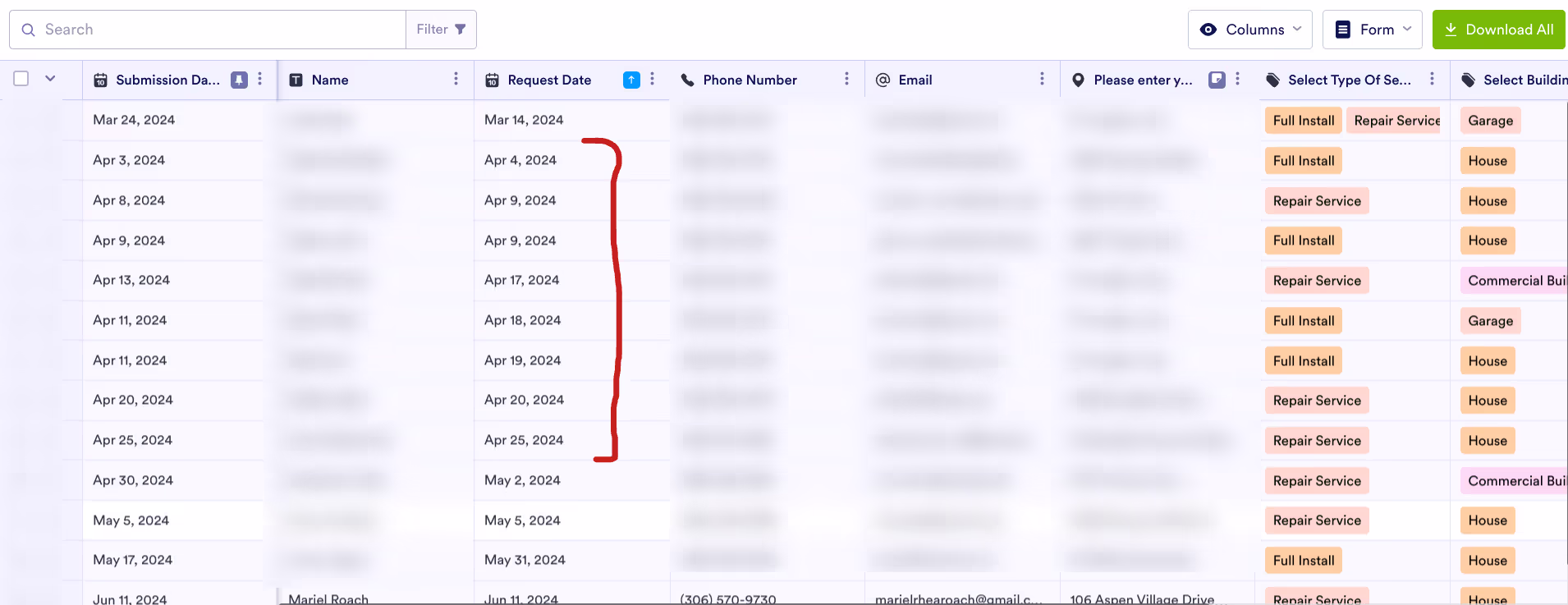The image size is (1568, 605).
Task: Click the form document icon in Form button
Action: coord(1343,30)
